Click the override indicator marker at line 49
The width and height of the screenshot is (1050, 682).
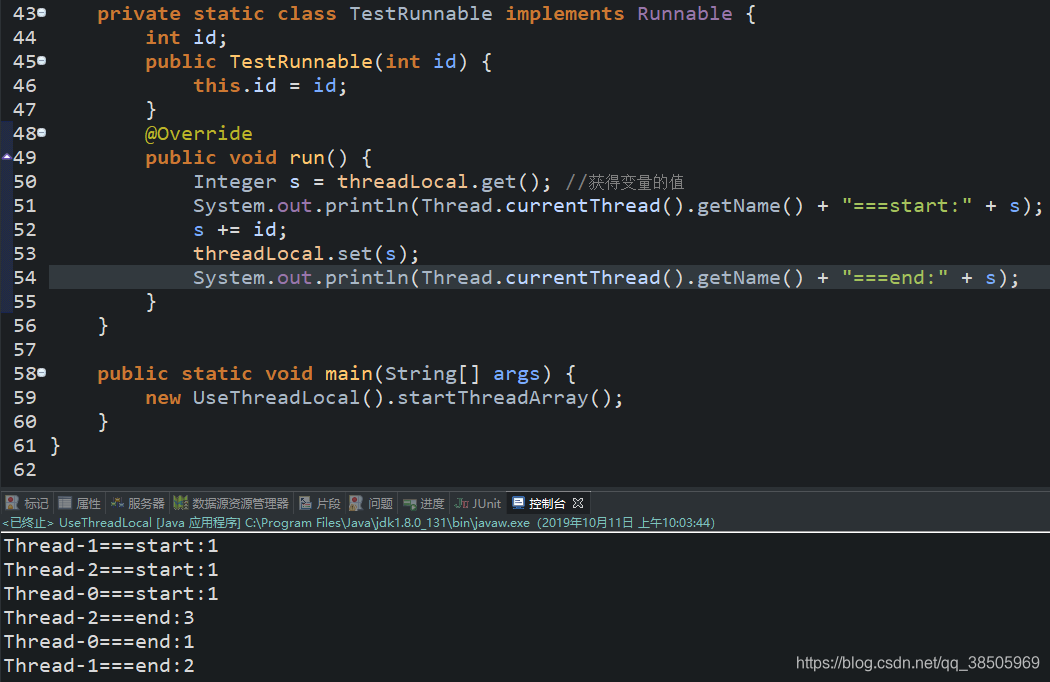7,157
